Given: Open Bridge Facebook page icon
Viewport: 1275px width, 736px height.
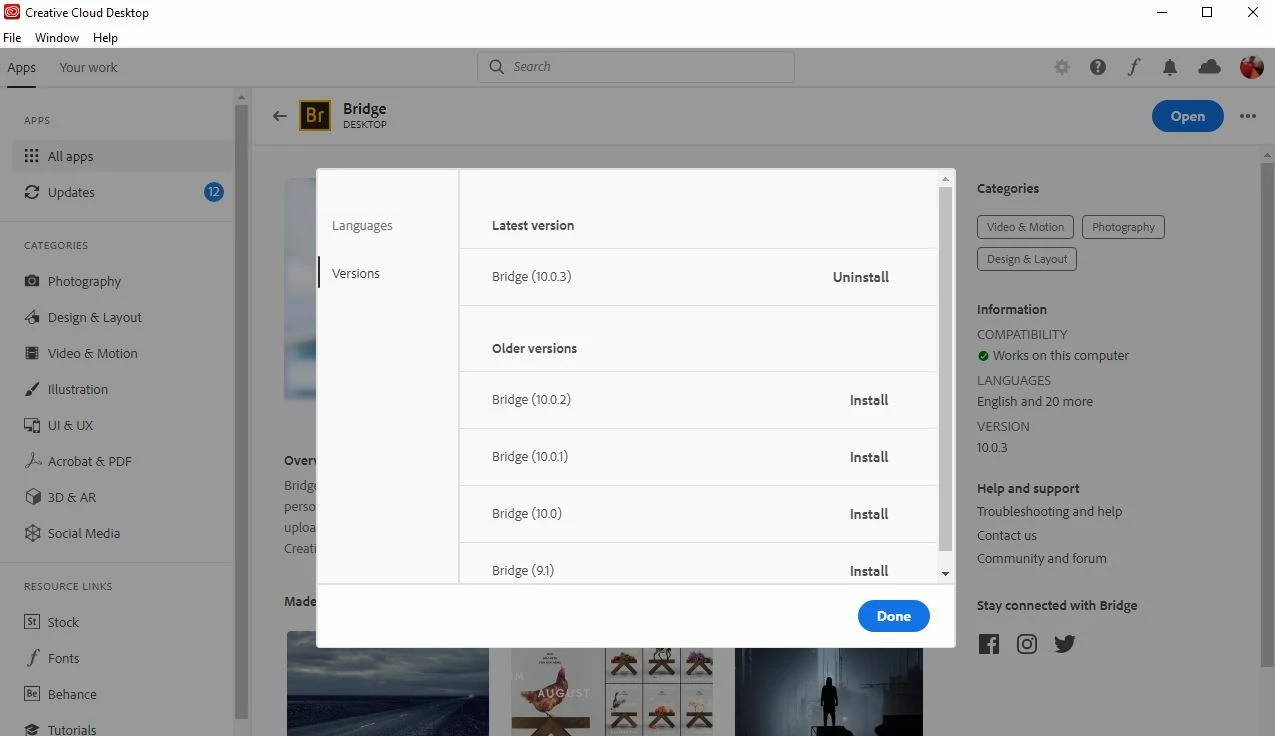Looking at the screenshot, I should coord(989,644).
